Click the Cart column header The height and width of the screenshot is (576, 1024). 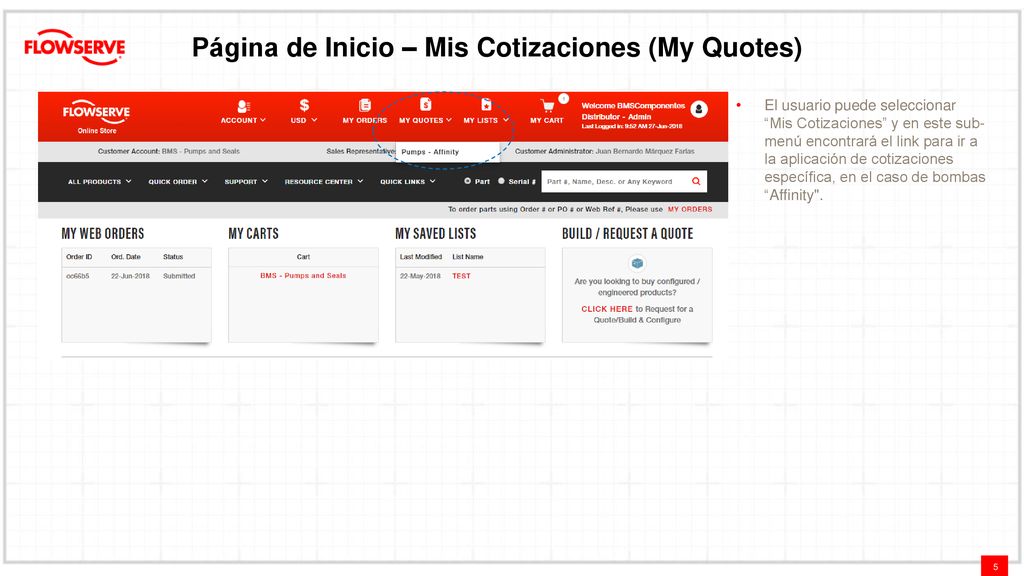click(303, 257)
